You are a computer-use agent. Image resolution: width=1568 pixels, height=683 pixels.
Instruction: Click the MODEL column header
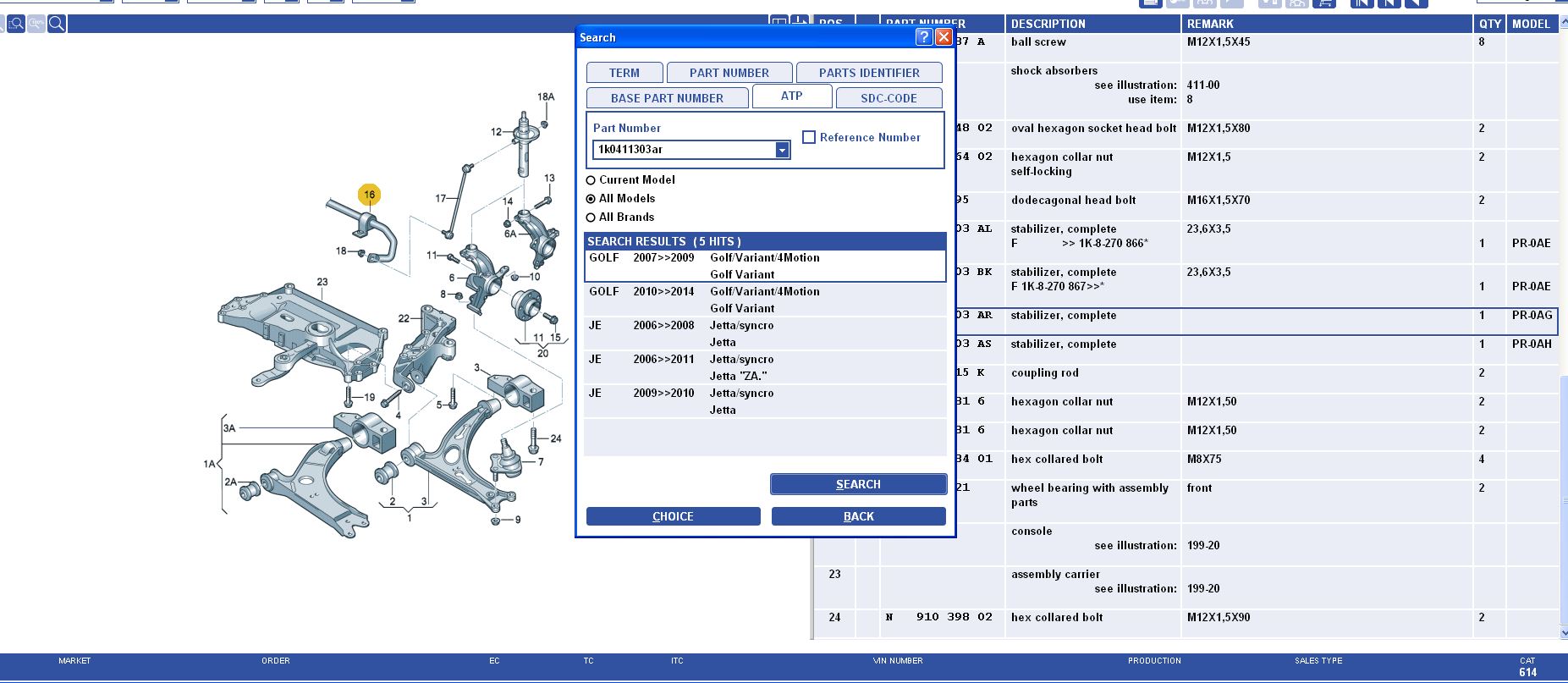1532,24
